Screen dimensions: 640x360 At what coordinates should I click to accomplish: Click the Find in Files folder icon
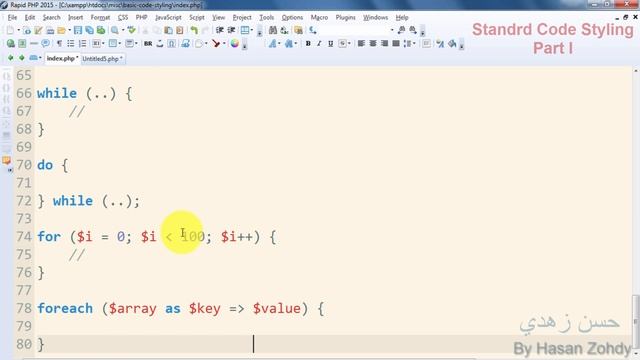pos(298,30)
